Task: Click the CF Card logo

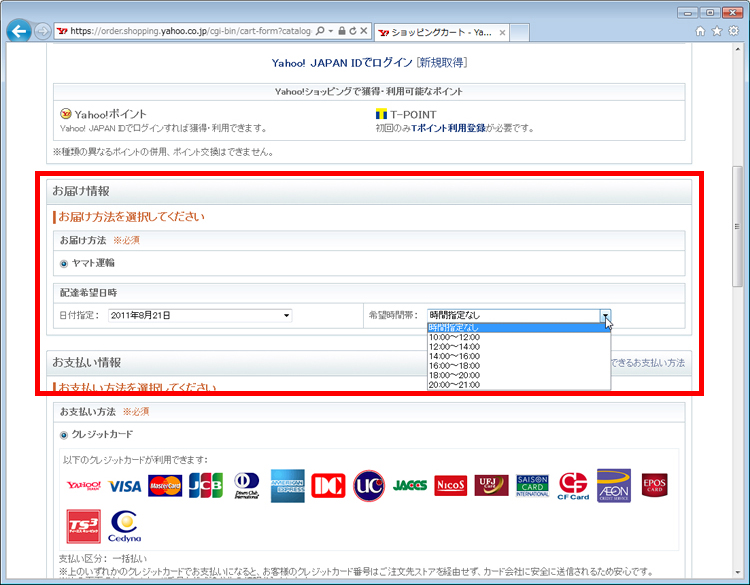Action: point(573,486)
